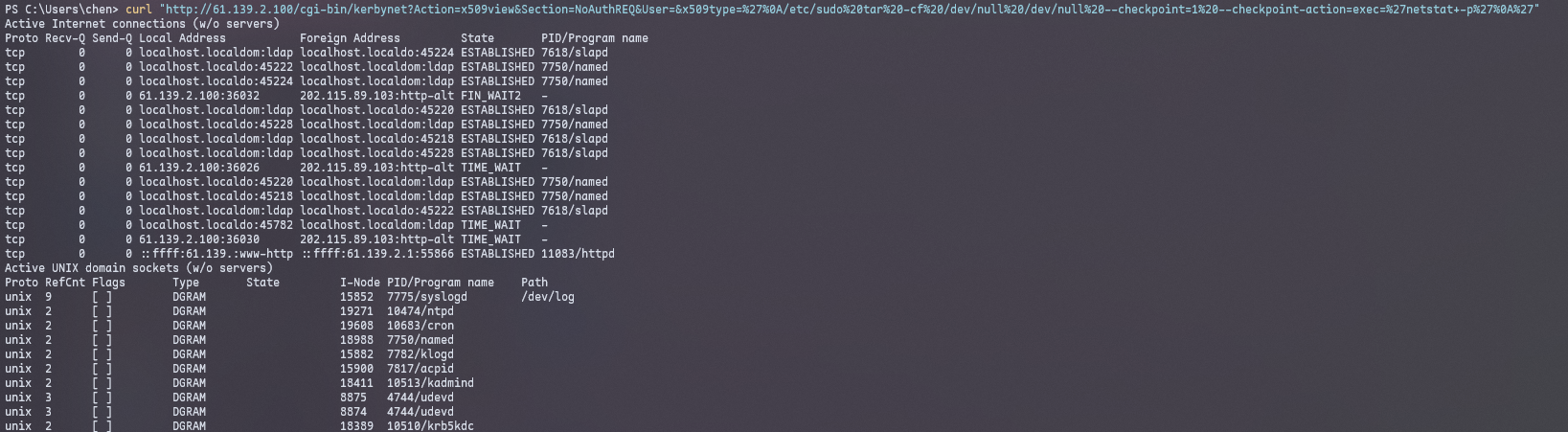Click the 'PID/Program name' column header
This screenshot has height=432, width=1568.
pyautogui.click(x=595, y=38)
